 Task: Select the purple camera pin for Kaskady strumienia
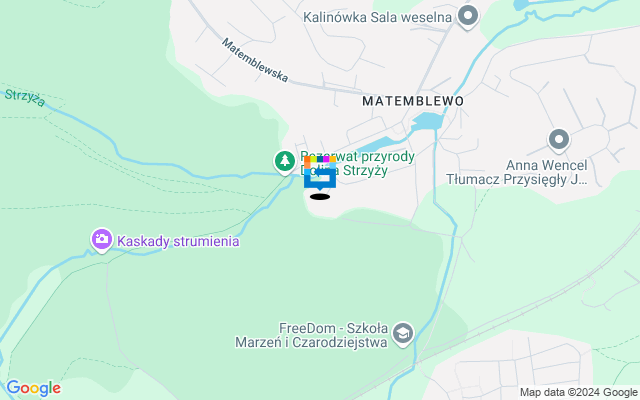point(102,240)
